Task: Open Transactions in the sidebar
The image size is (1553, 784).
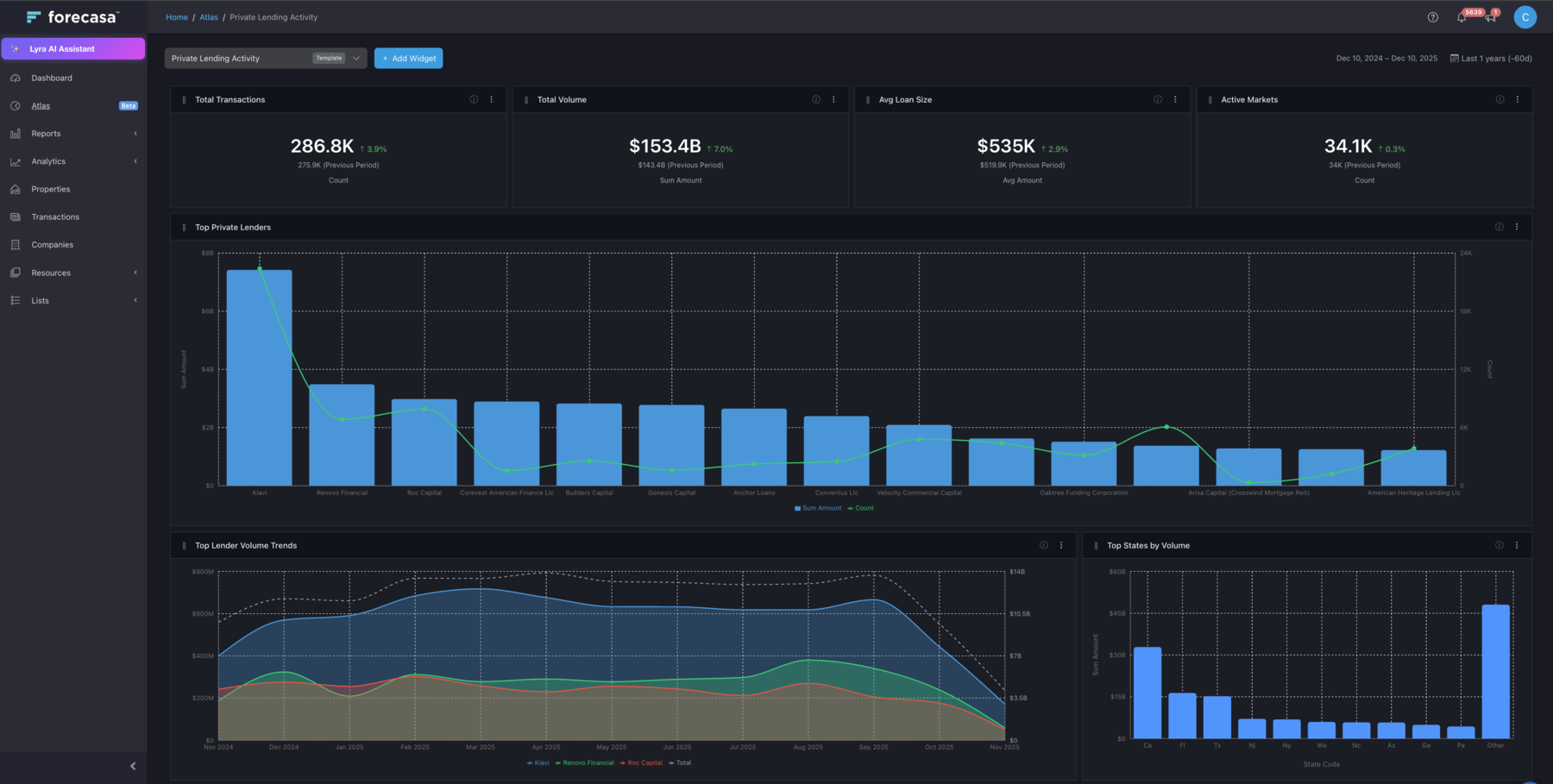Action: (55, 217)
